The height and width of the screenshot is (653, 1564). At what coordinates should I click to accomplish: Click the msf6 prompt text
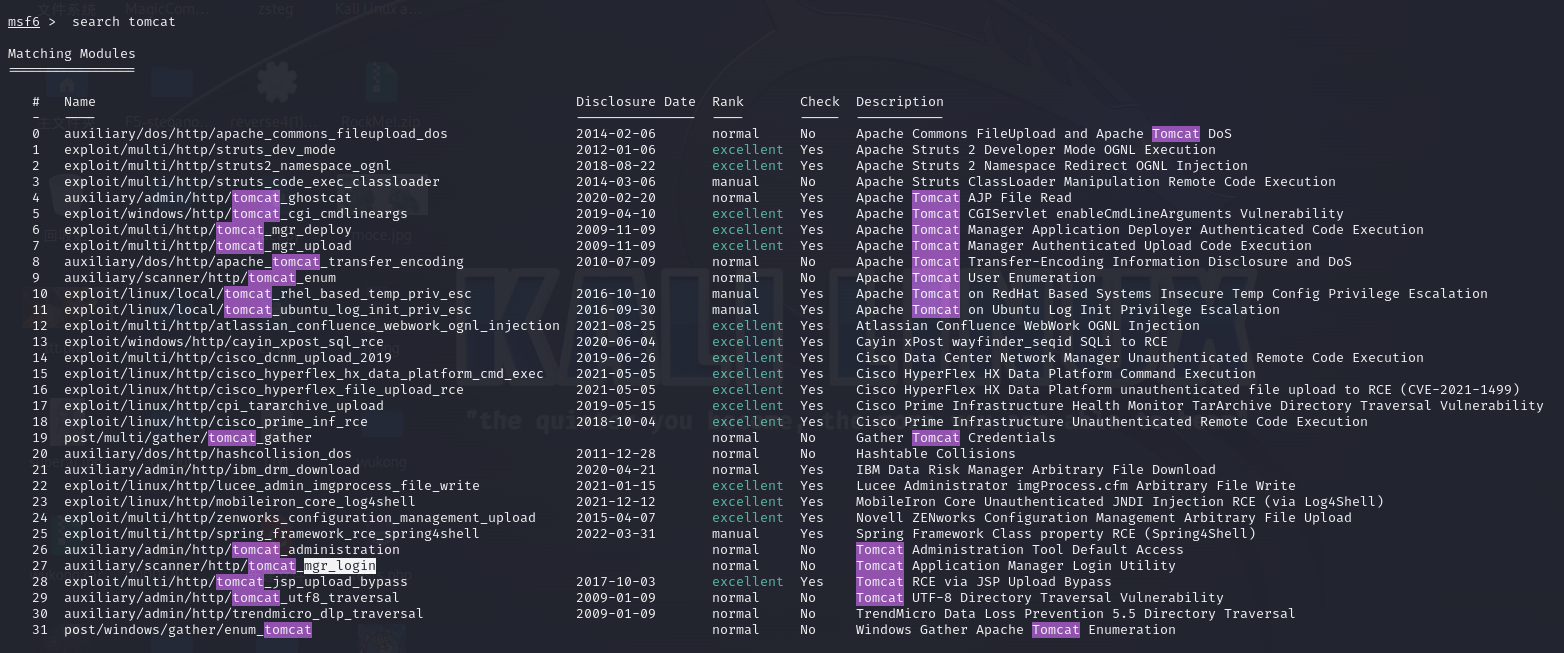click(23, 22)
